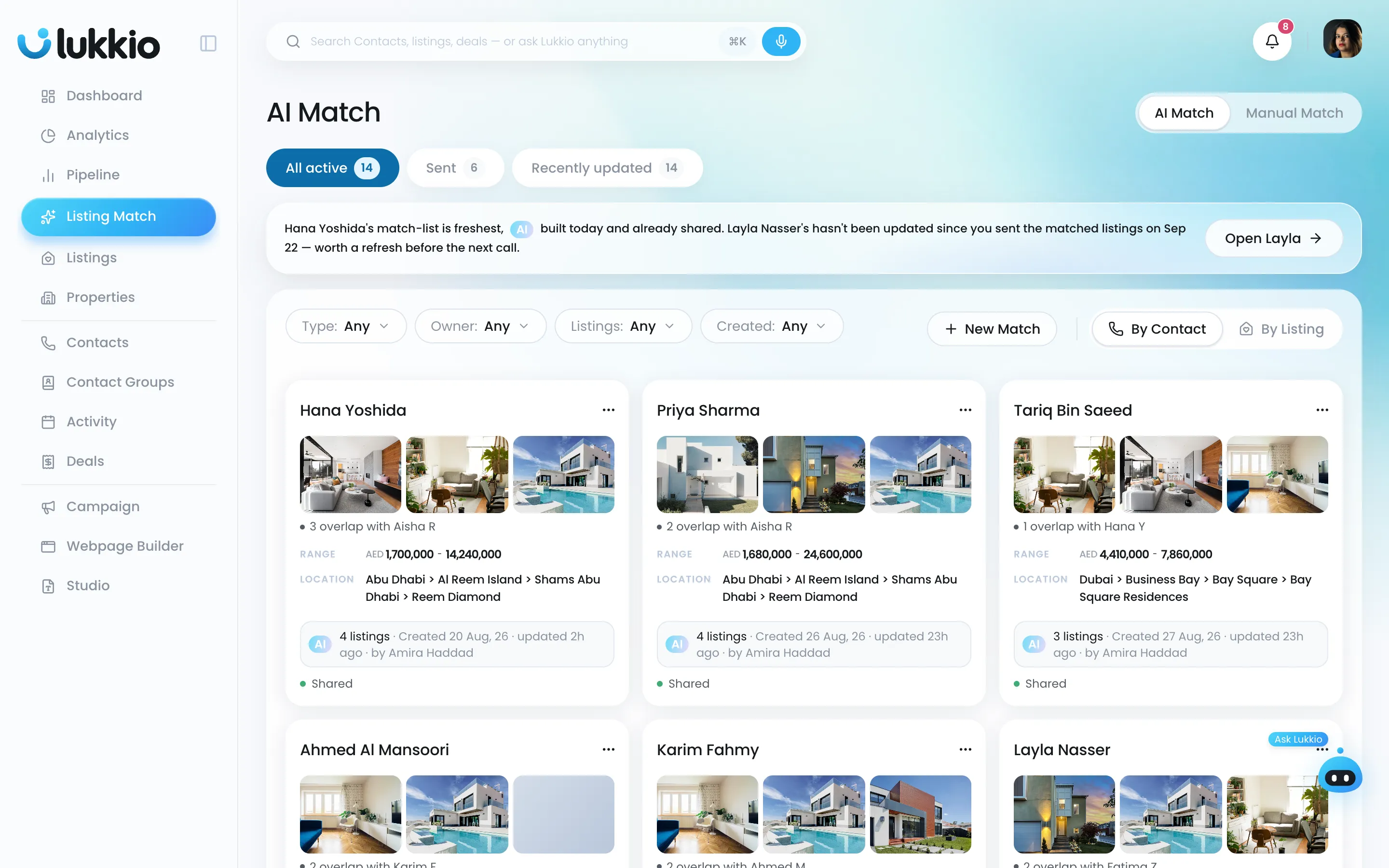Click Hana Yoshida's '4 listings' summary
The image size is (1389, 868).
pos(457,644)
